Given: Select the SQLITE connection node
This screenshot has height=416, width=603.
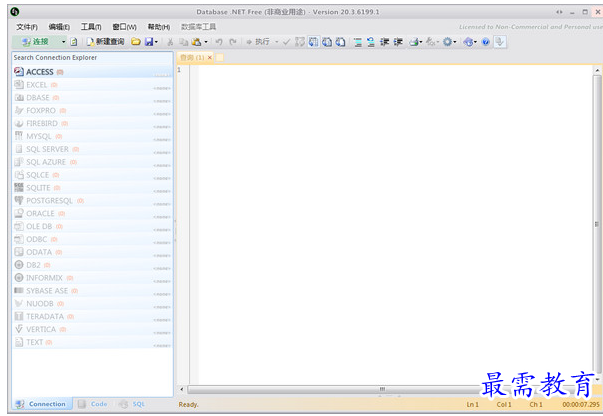Looking at the screenshot, I should point(92,188).
